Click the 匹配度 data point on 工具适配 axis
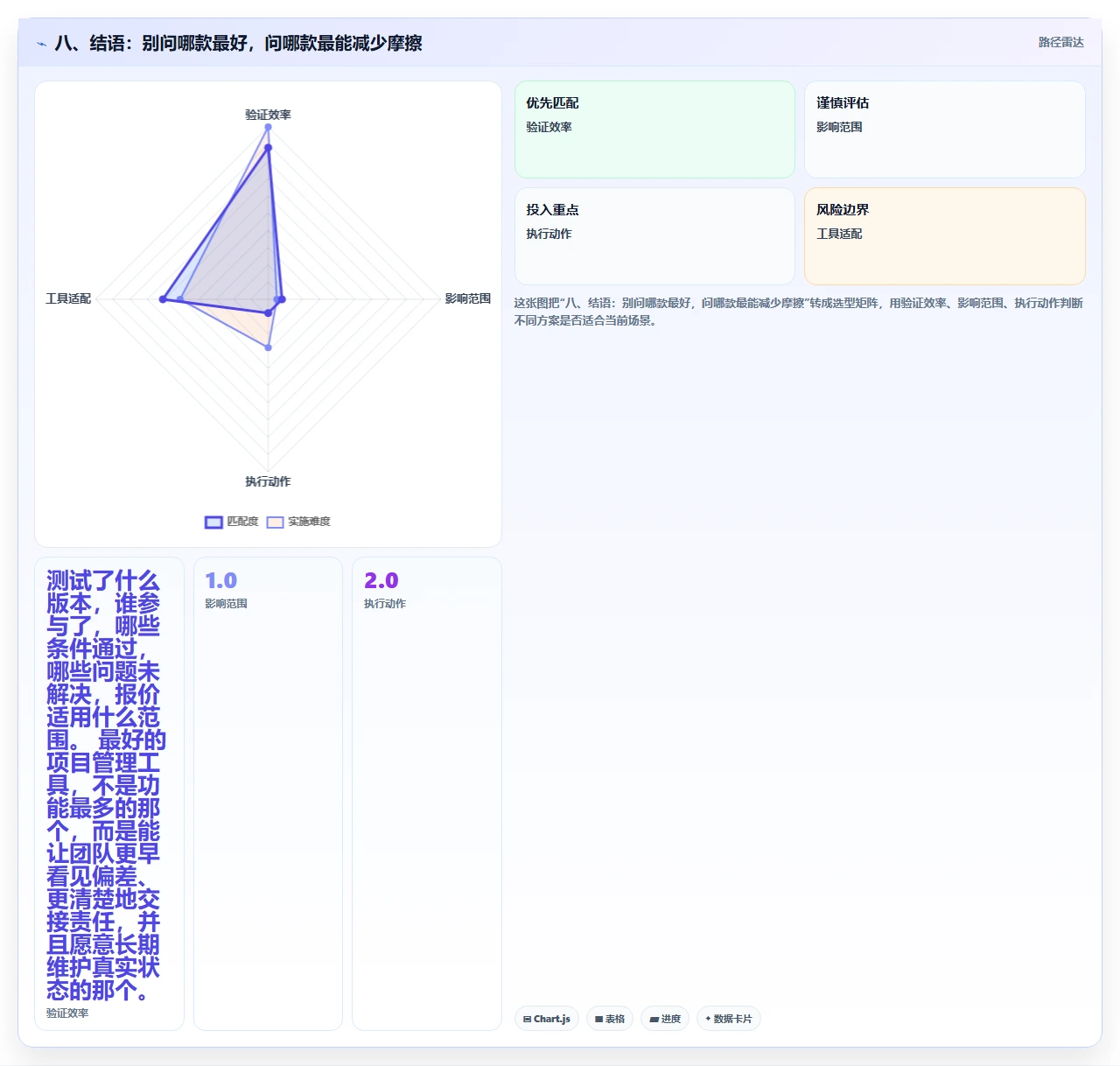The image size is (1120, 1066). click(163, 299)
